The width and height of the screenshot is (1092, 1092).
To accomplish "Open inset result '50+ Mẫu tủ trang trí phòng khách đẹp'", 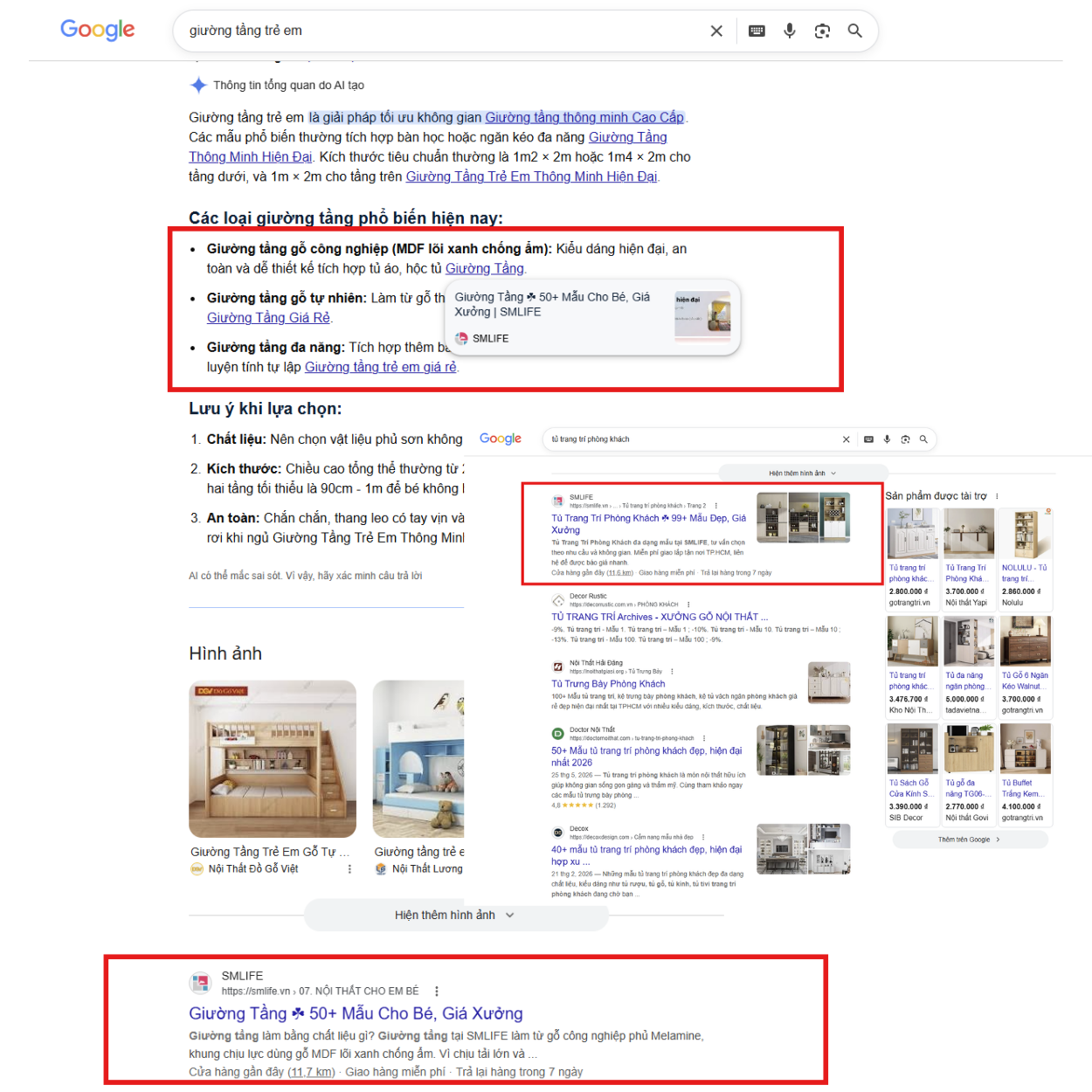I will click(646, 757).
